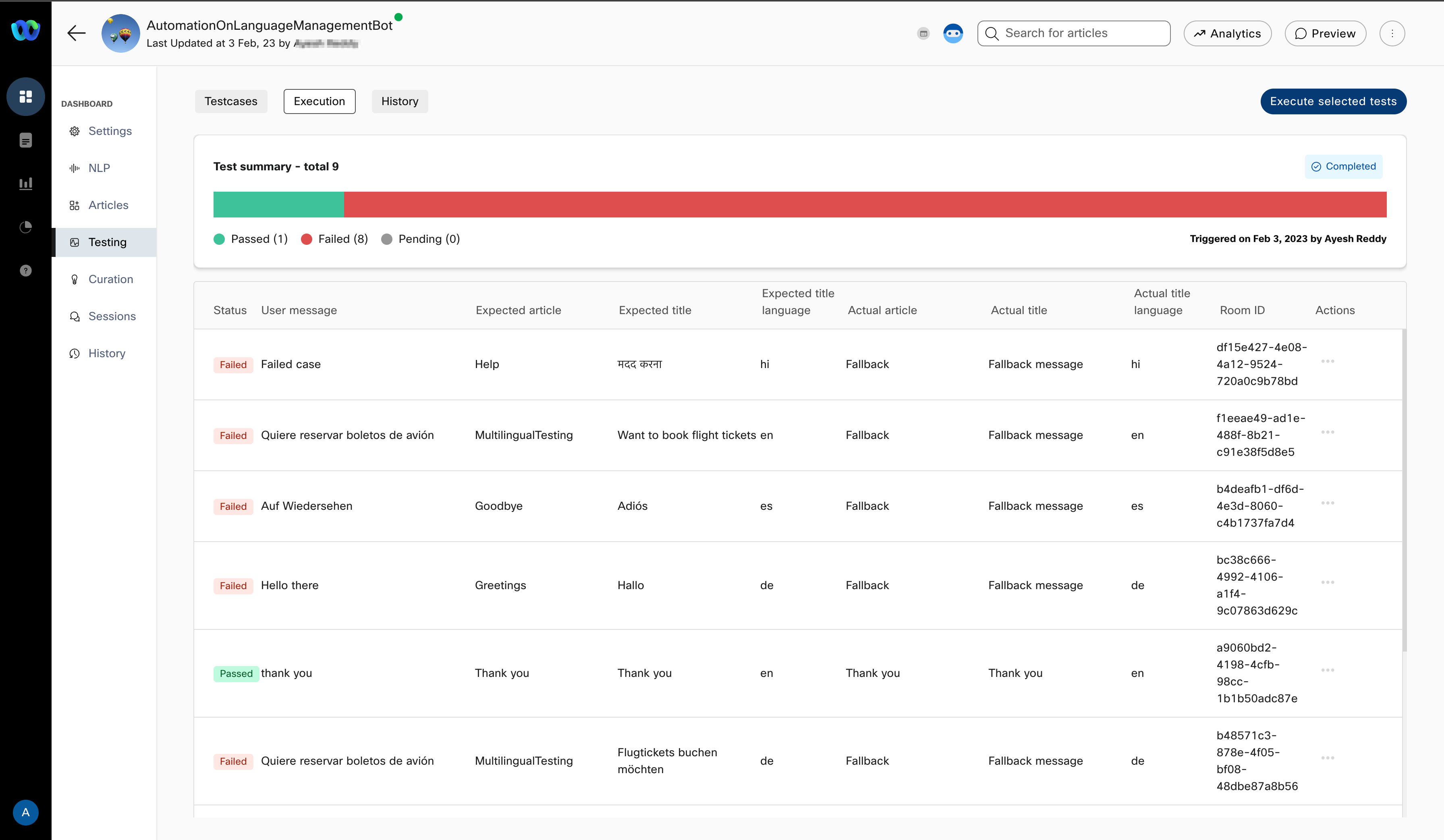Viewport: 1444px width, 840px height.
Task: Click the red failed segment of summary bar
Action: 865,205
